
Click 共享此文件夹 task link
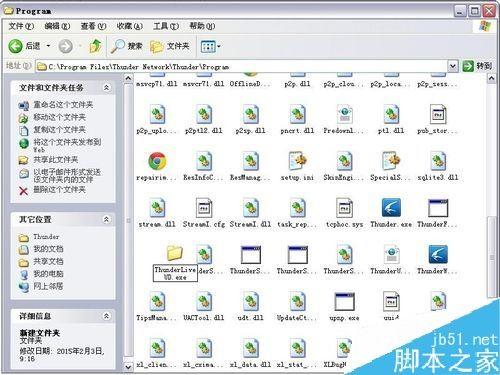click(x=56, y=160)
